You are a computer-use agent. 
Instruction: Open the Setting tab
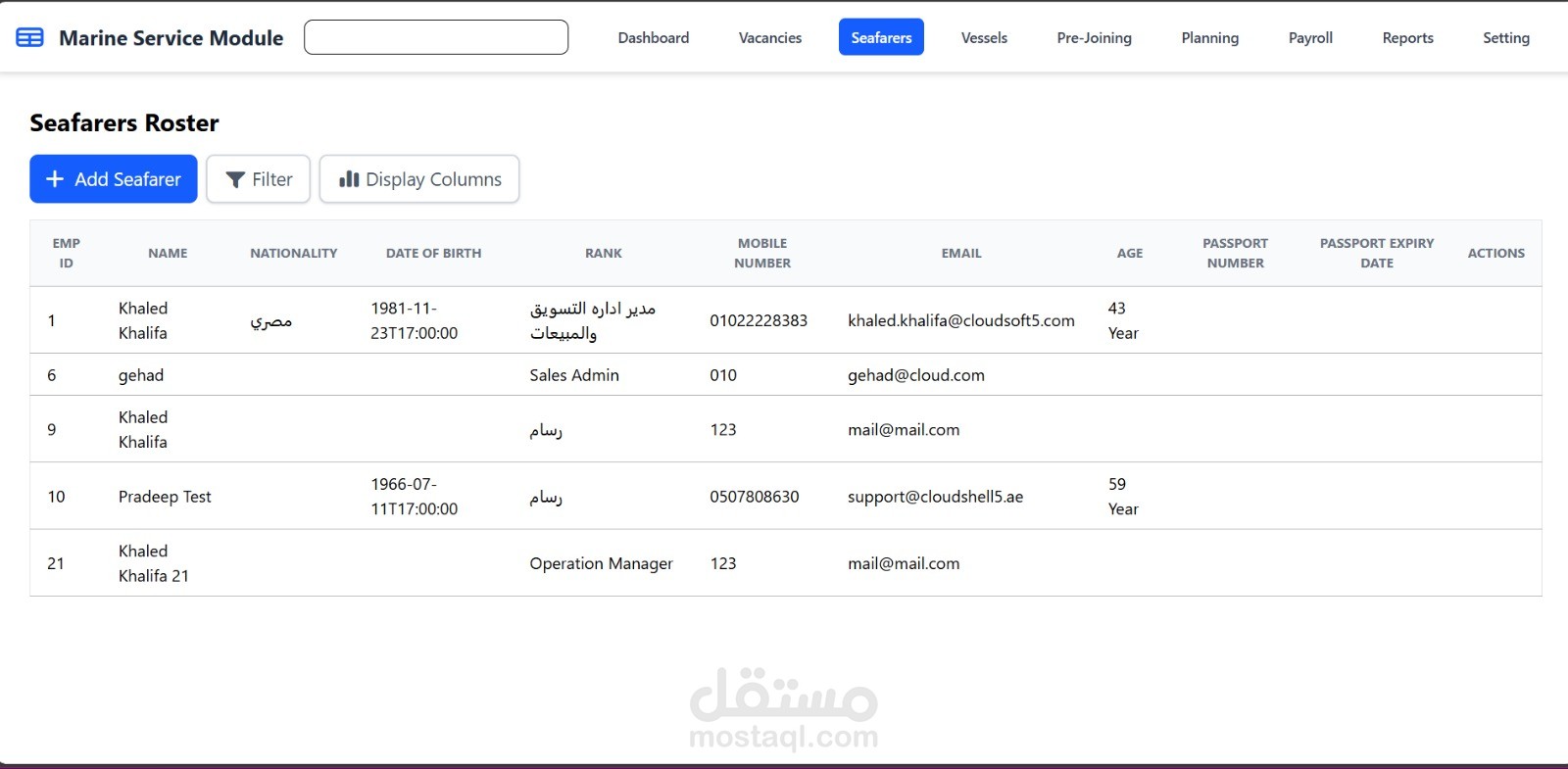click(1505, 37)
